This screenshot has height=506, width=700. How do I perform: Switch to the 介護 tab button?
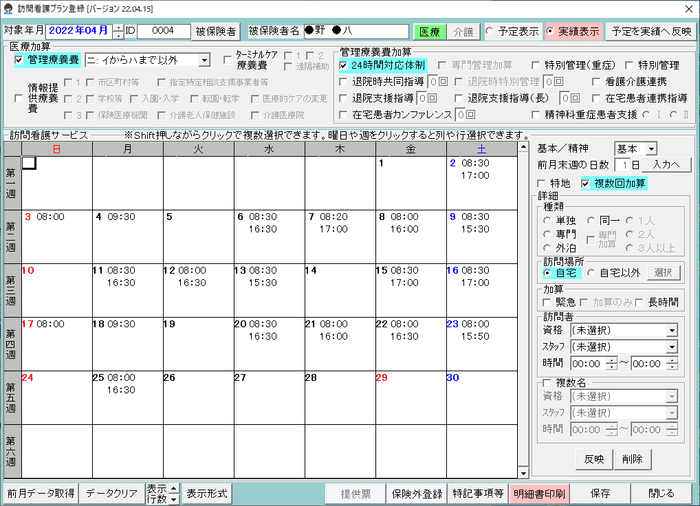(463, 32)
